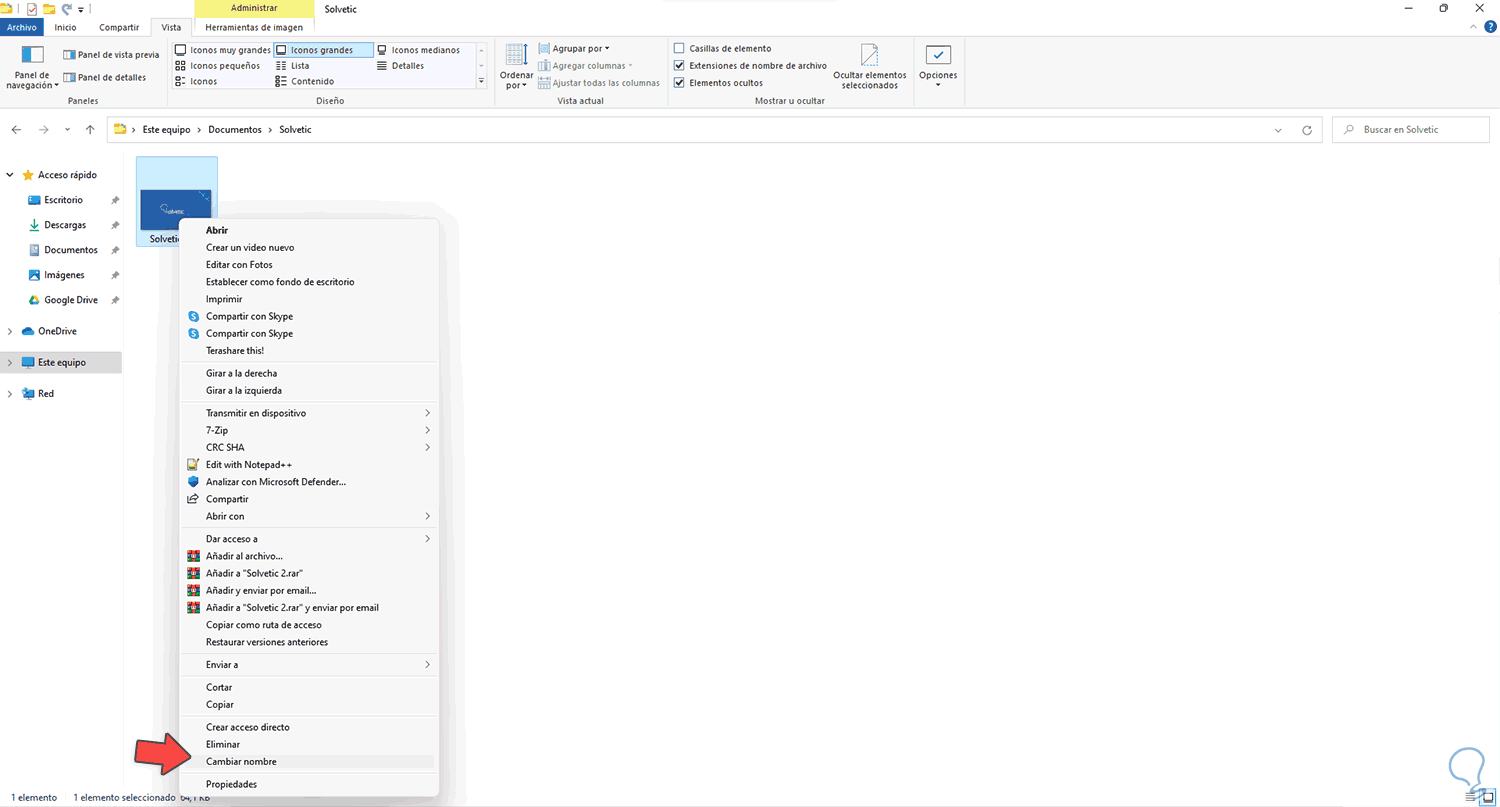Open the Opciones button
This screenshot has height=807, width=1500.
point(938,67)
